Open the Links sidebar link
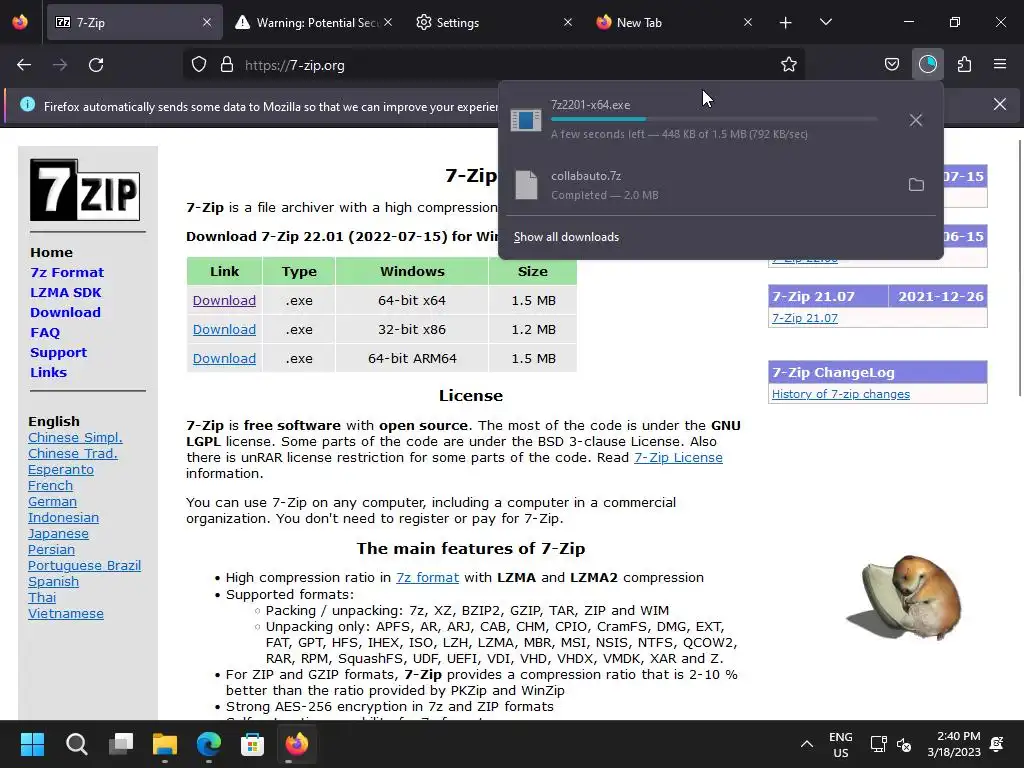 (x=48, y=372)
